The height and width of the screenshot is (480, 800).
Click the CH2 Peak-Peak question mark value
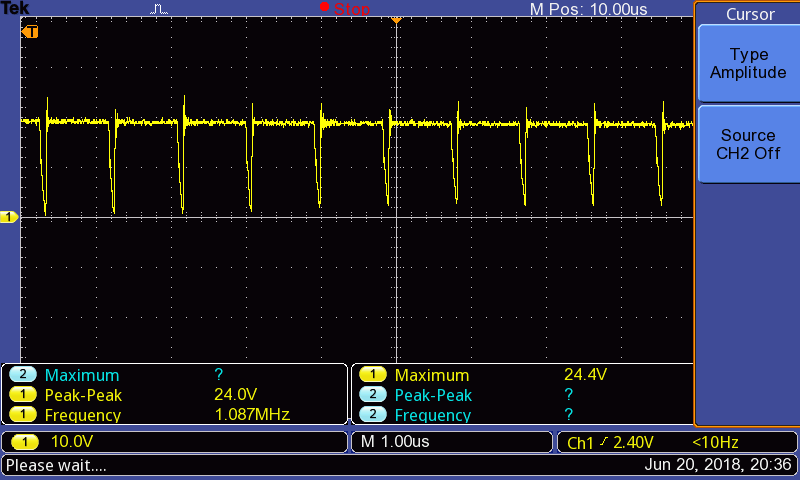click(568, 394)
